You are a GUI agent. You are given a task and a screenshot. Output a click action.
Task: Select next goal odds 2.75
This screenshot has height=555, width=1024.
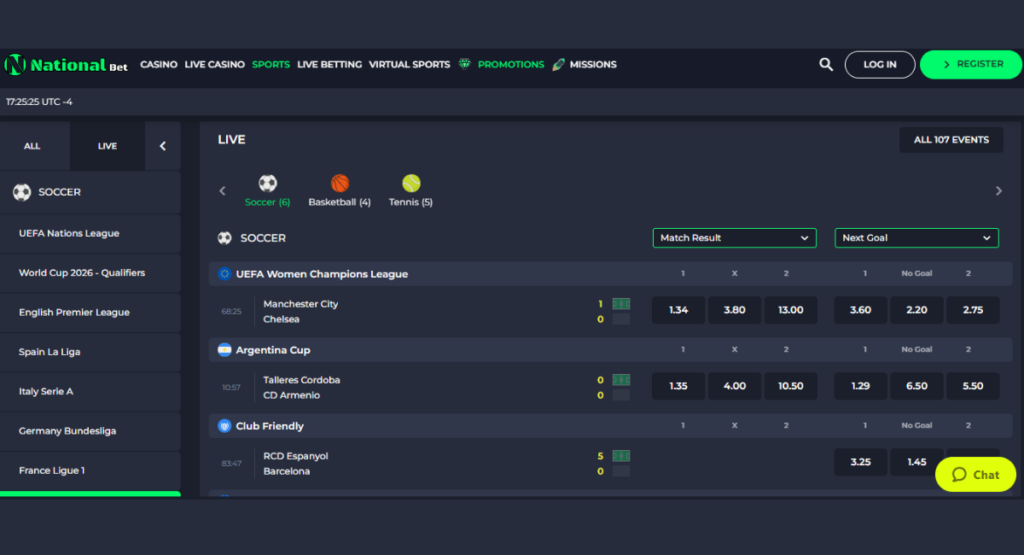(x=973, y=309)
